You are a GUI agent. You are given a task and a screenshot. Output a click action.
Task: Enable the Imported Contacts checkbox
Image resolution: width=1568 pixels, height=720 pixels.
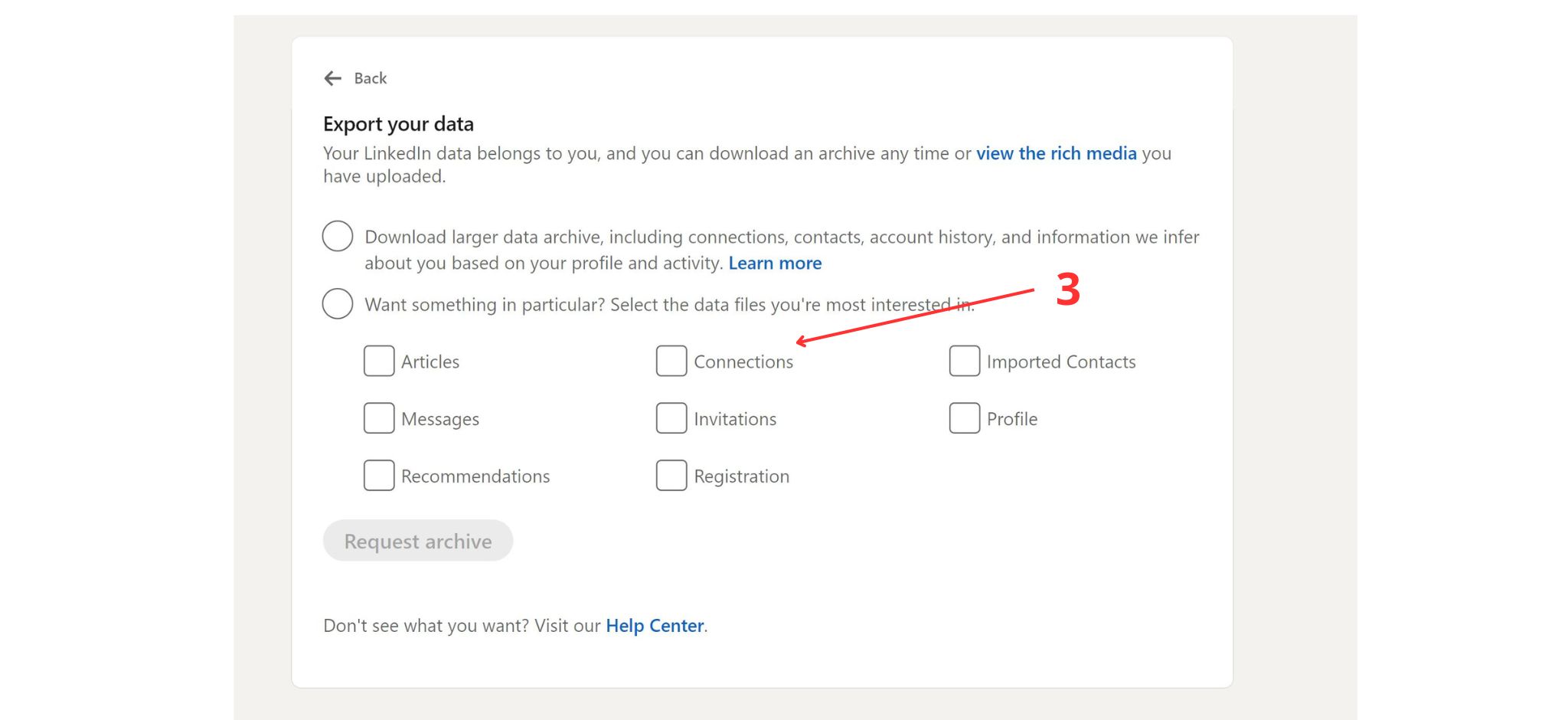(965, 361)
